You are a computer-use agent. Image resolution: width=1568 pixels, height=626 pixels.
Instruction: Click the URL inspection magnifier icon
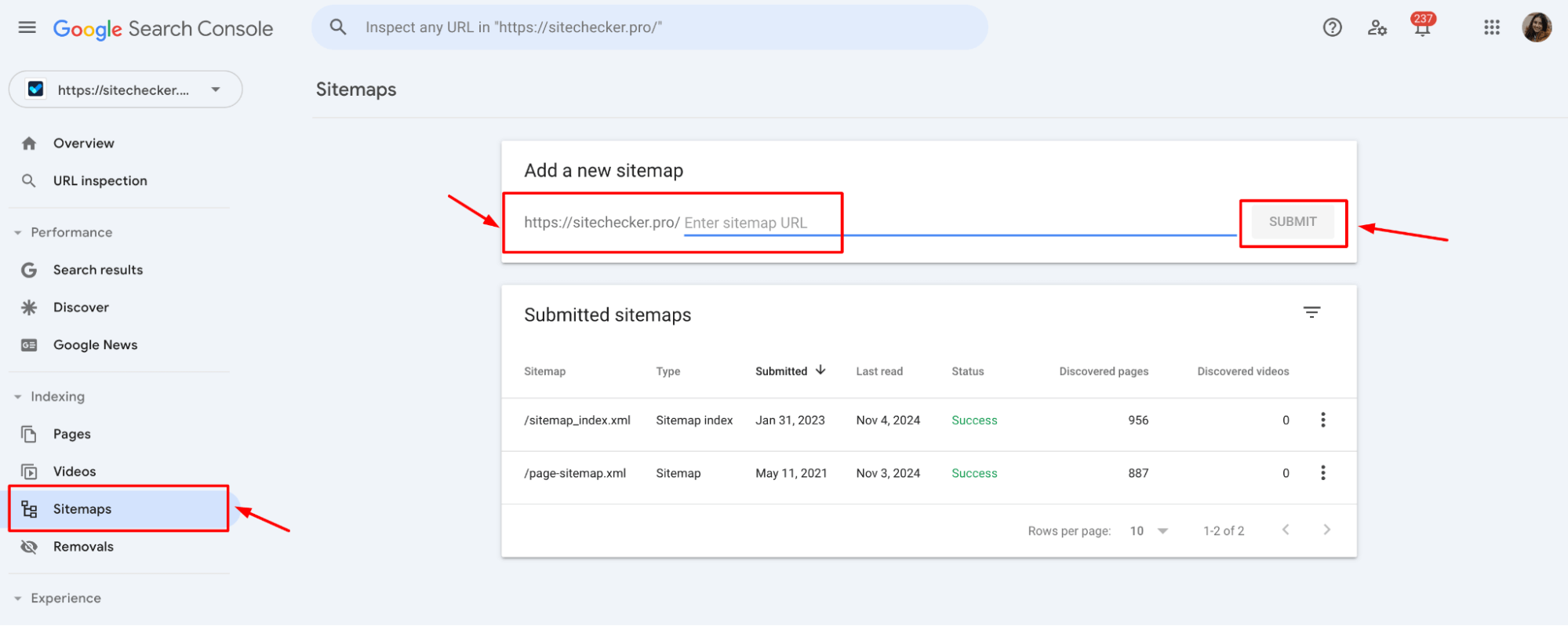(29, 181)
